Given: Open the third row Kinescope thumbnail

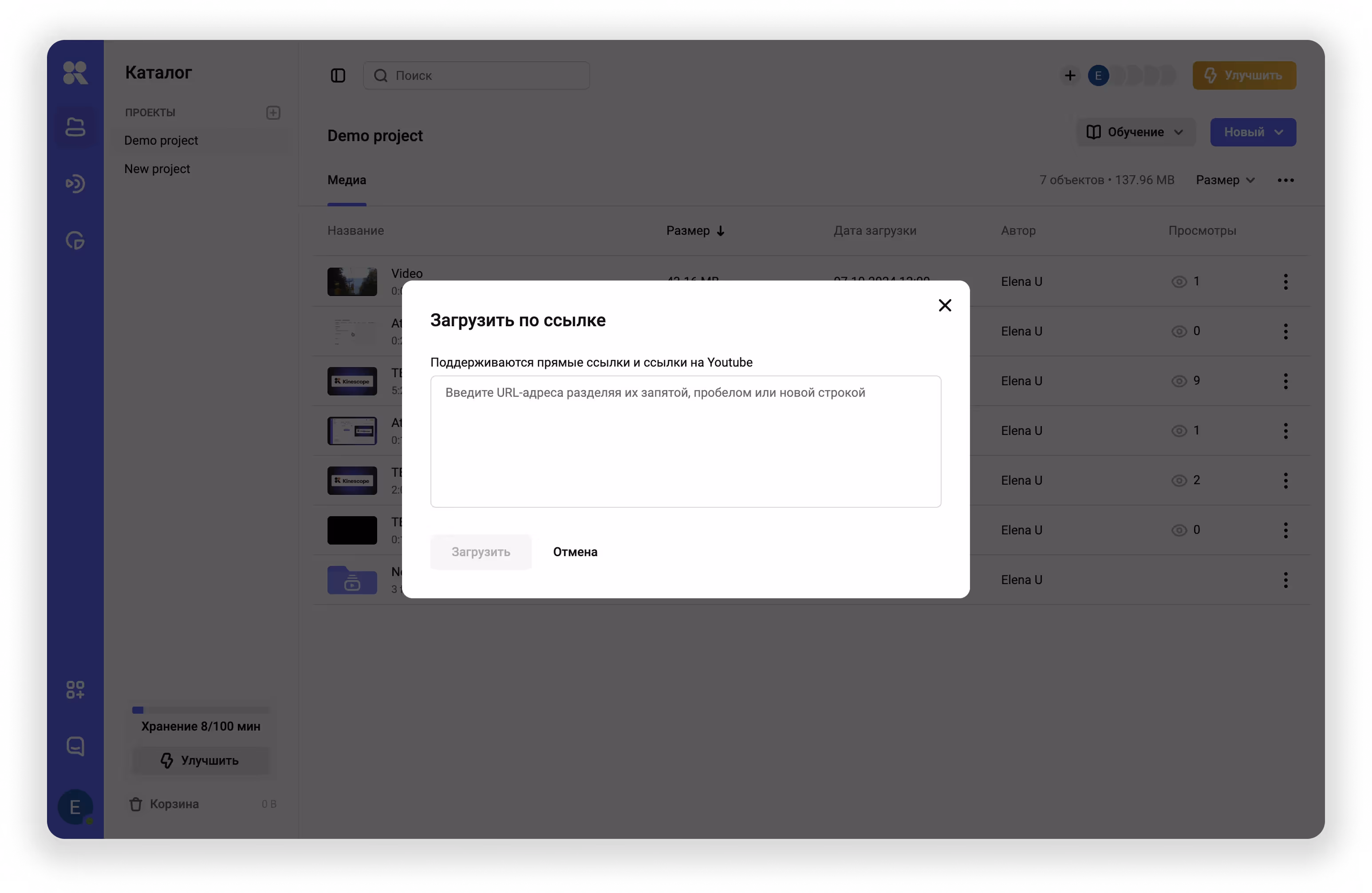Looking at the screenshot, I should tap(352, 381).
